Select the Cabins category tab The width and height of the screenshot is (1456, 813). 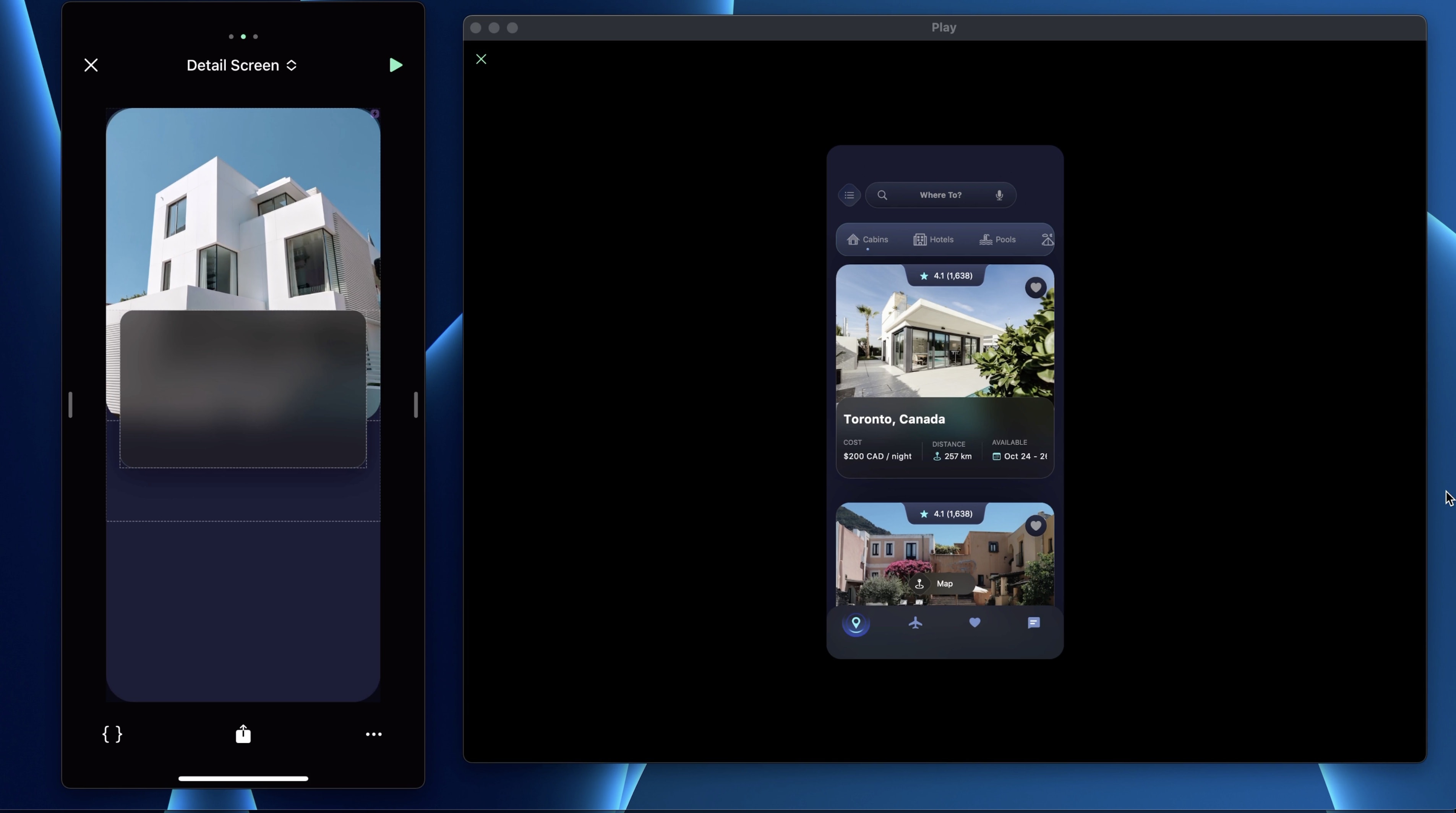coord(867,240)
